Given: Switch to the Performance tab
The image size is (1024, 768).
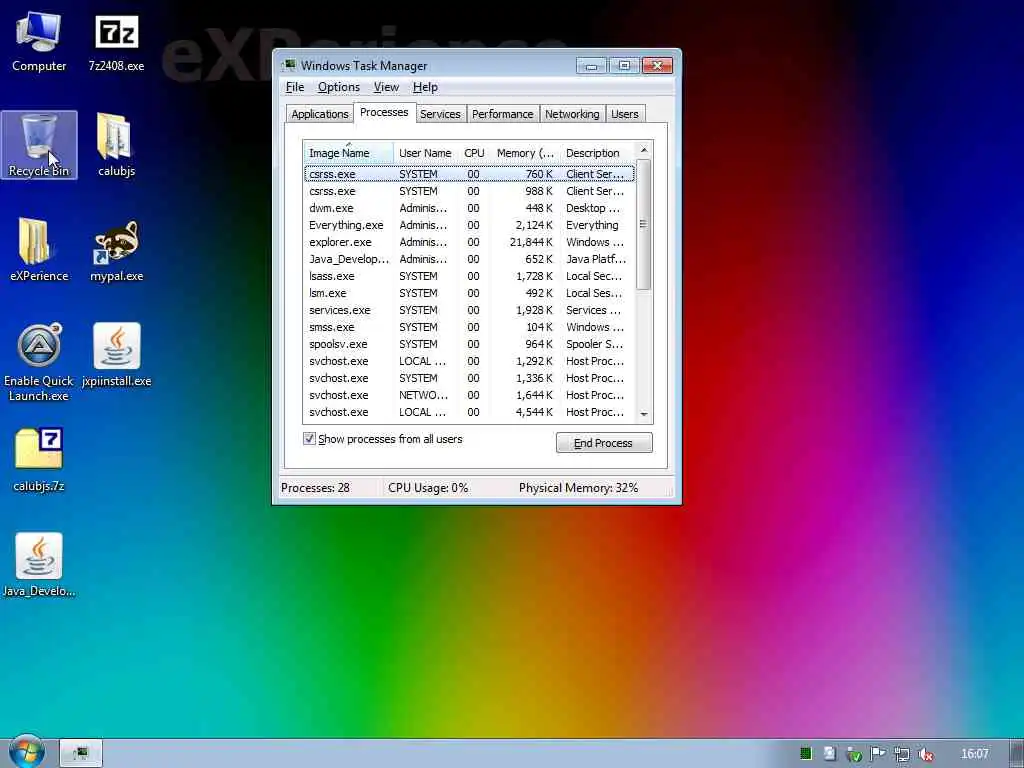Looking at the screenshot, I should pos(502,114).
